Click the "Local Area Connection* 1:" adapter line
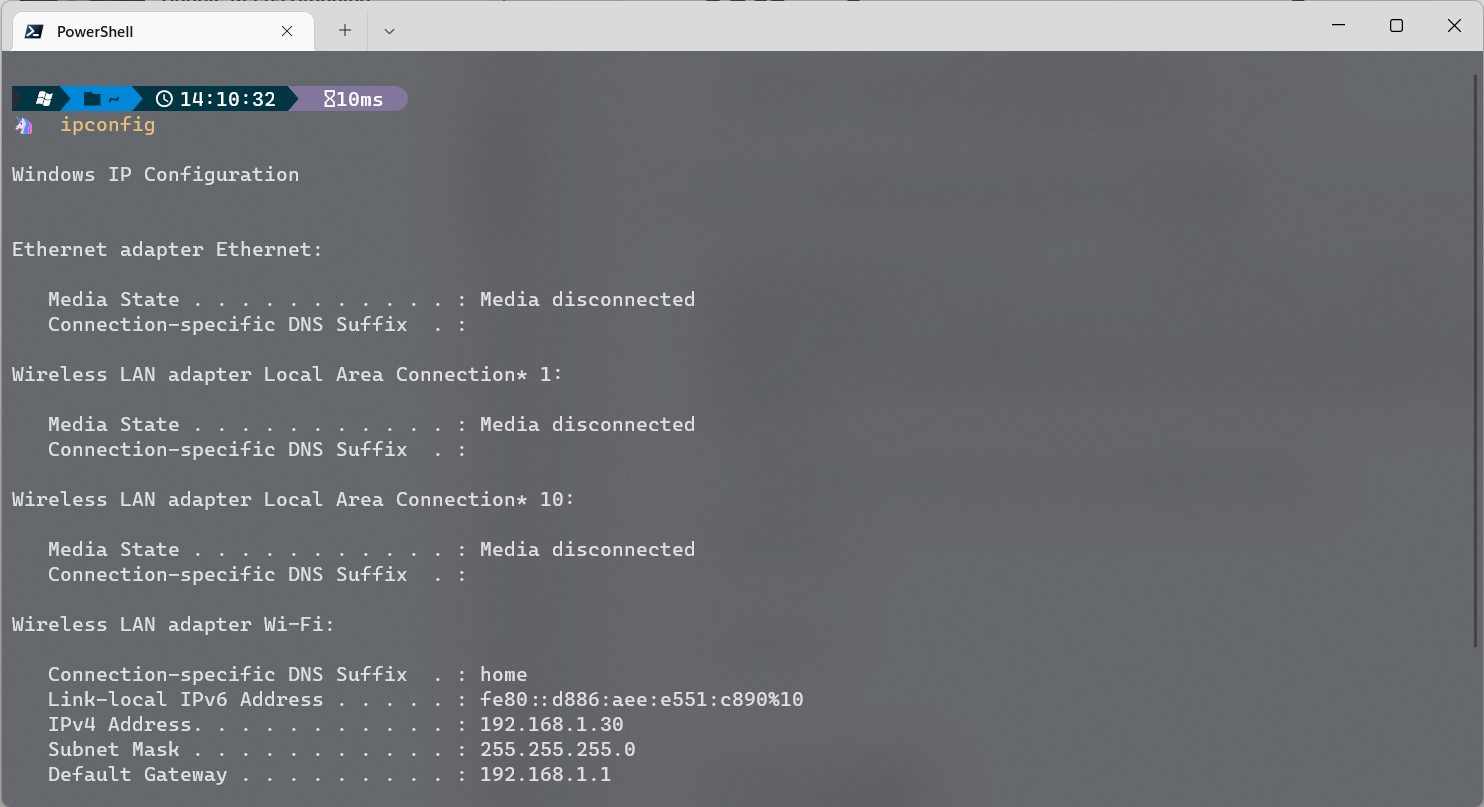 (288, 374)
